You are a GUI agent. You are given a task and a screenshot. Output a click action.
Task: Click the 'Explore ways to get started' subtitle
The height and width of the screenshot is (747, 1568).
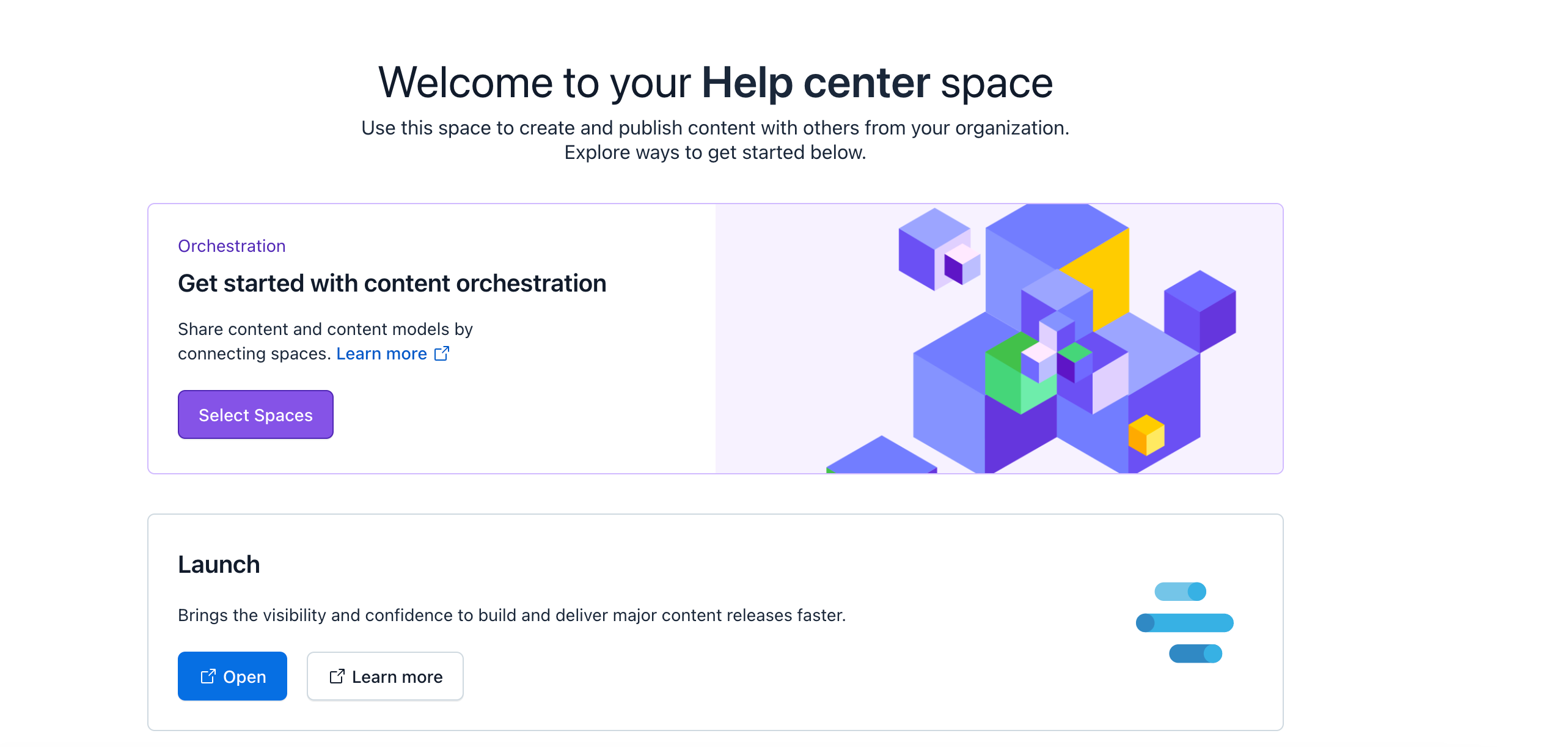(x=715, y=152)
